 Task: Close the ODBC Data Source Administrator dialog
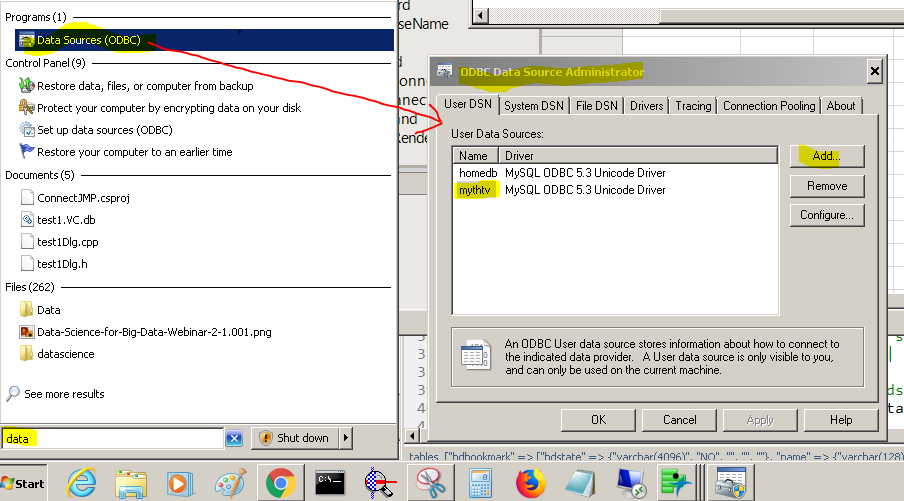875,71
